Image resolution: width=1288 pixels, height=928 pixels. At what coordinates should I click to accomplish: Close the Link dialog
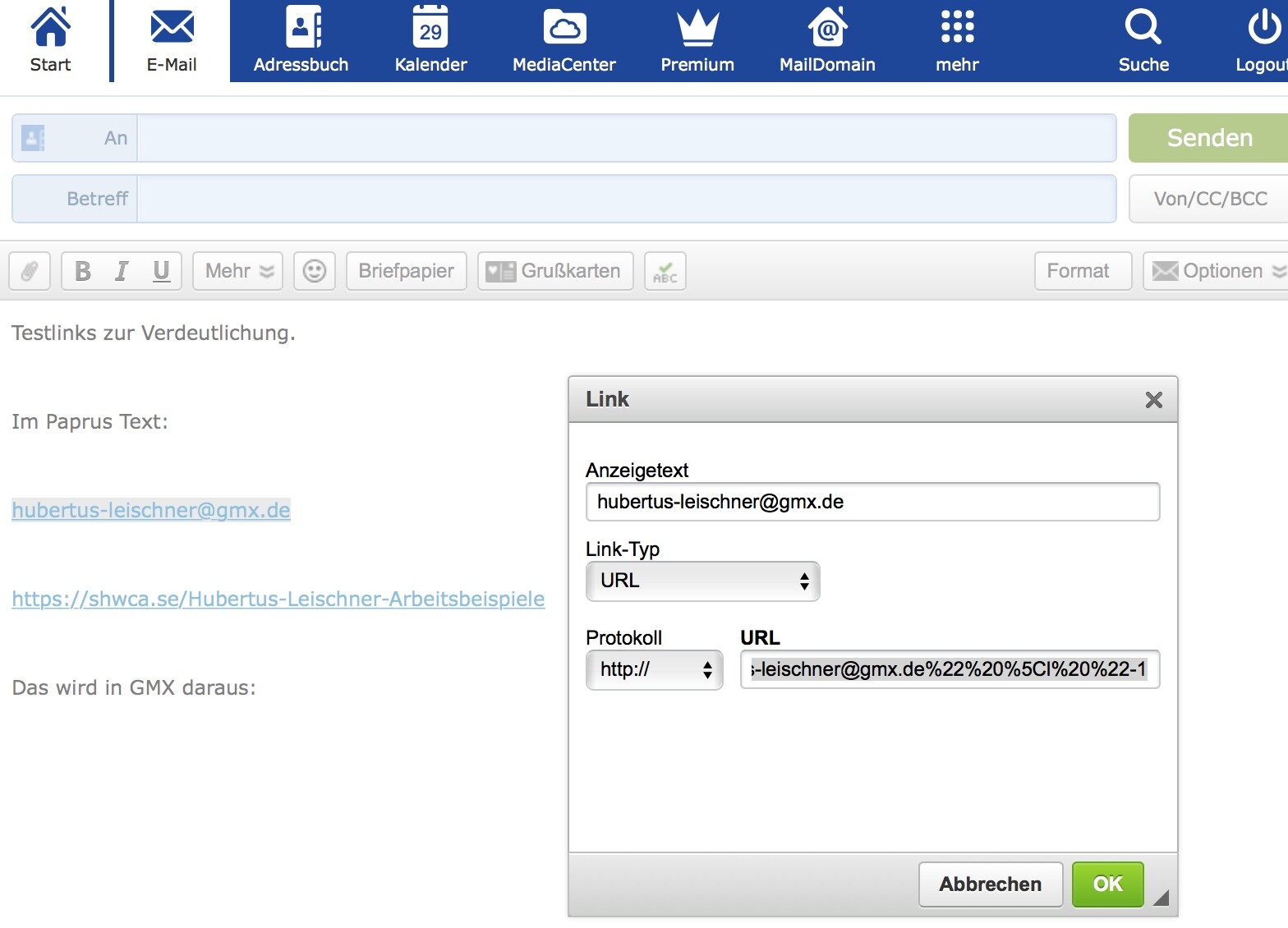click(1153, 400)
